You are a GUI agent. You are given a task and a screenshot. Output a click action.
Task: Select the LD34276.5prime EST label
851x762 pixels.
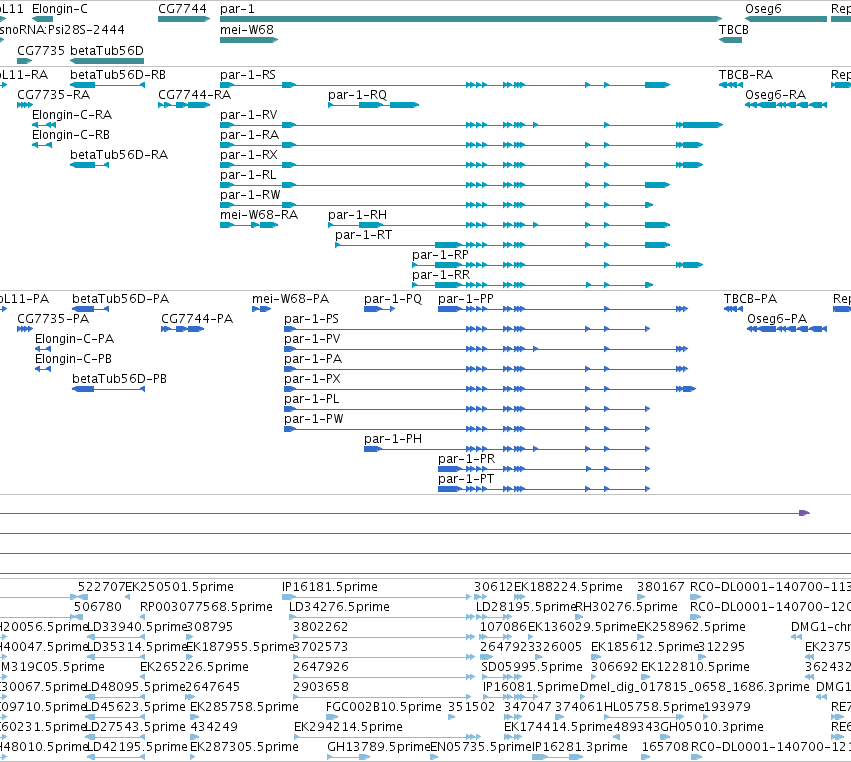click(339, 607)
